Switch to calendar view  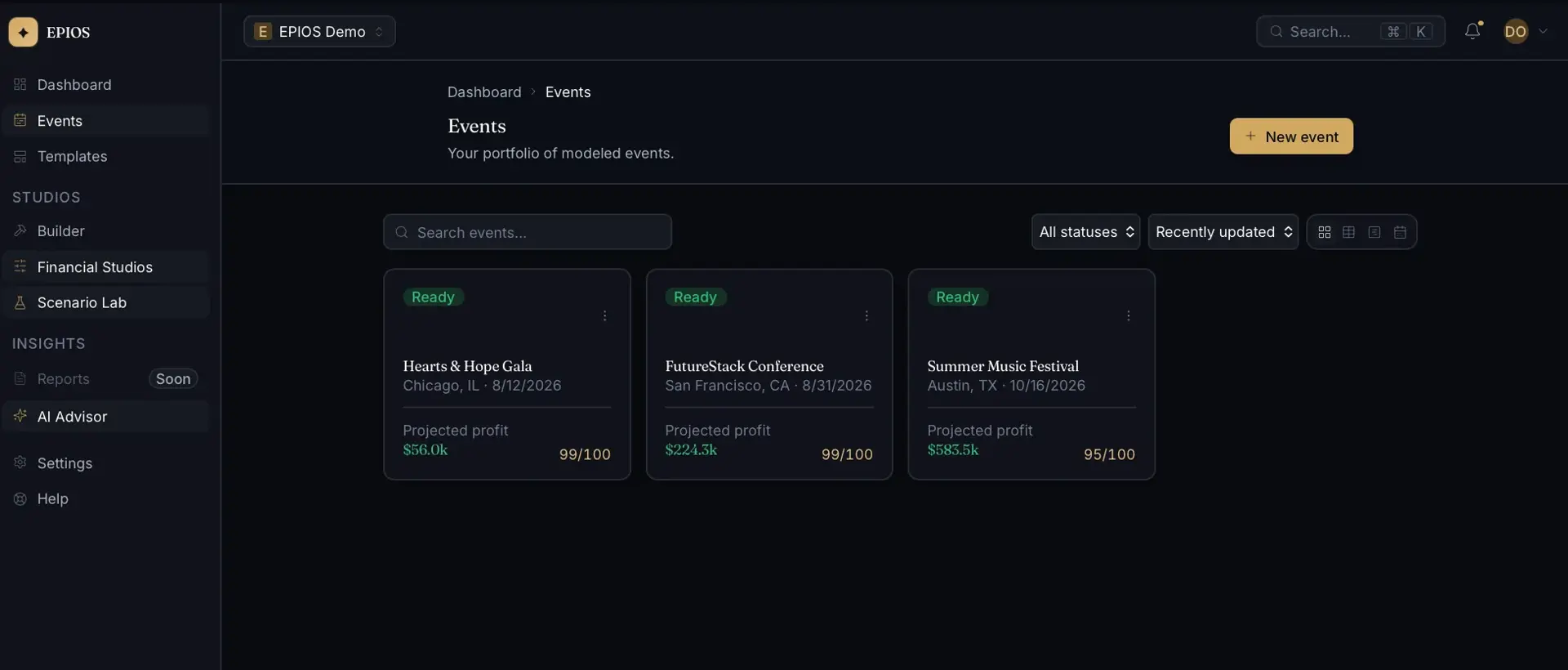pyautogui.click(x=1400, y=232)
